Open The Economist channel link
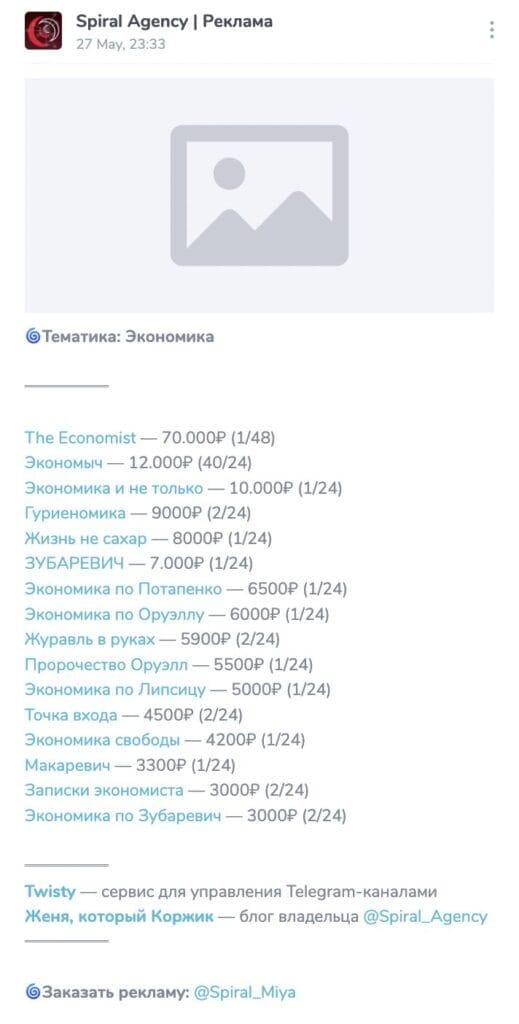 pyautogui.click(x=80, y=438)
